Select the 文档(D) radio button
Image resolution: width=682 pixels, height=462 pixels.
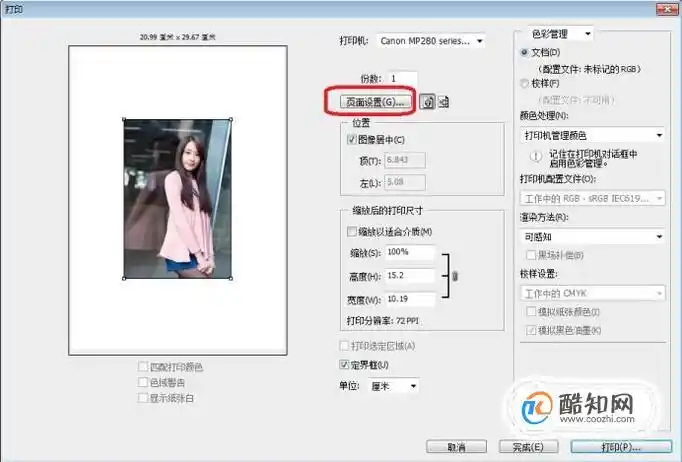coord(525,53)
